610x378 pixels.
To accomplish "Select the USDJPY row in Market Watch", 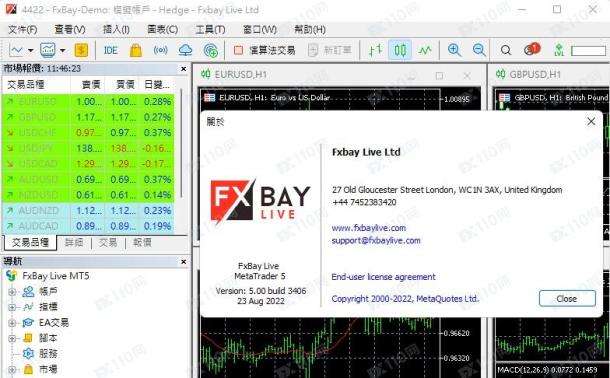I will pyautogui.click(x=88, y=148).
